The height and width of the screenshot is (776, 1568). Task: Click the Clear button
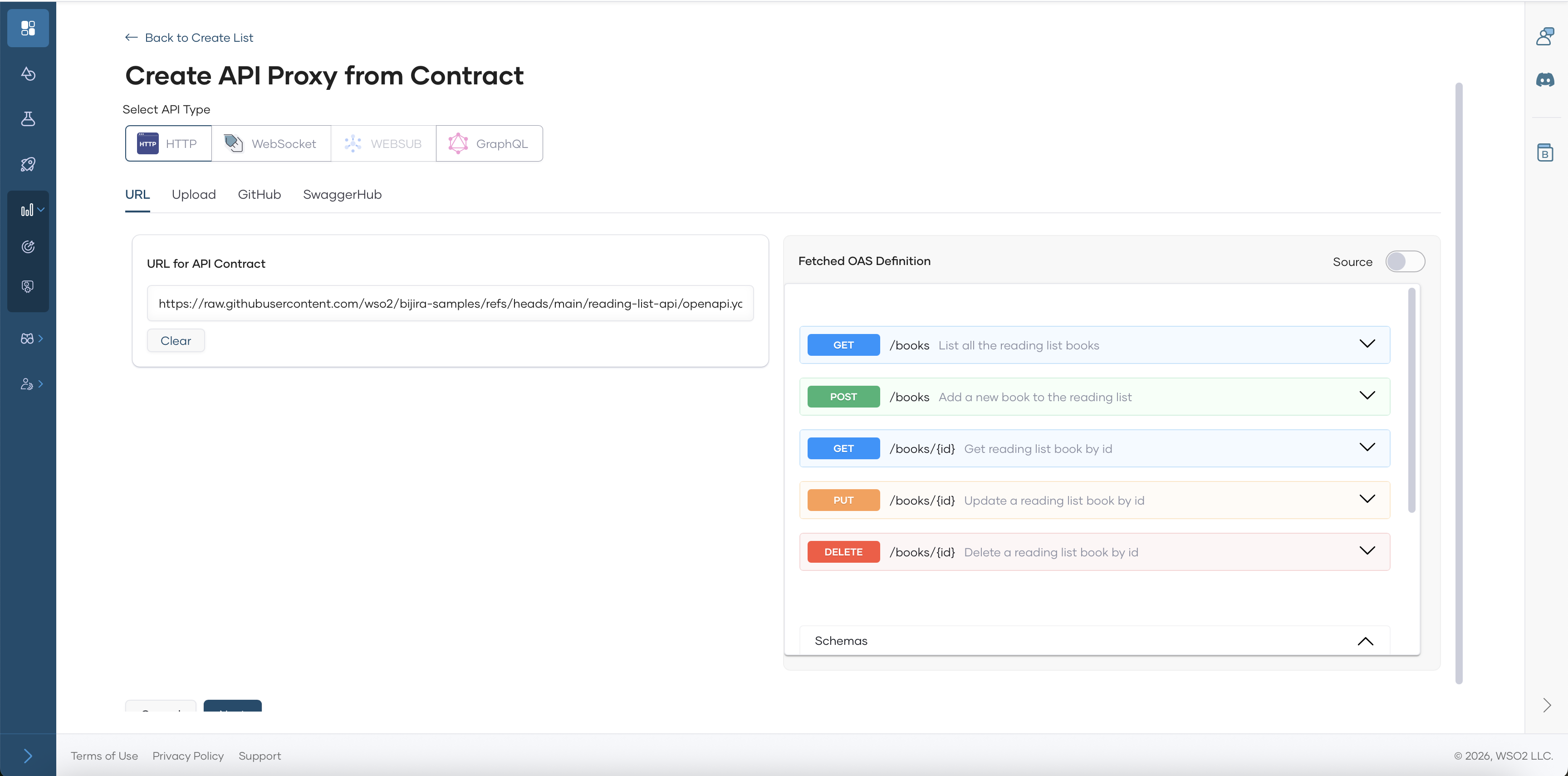(175, 341)
